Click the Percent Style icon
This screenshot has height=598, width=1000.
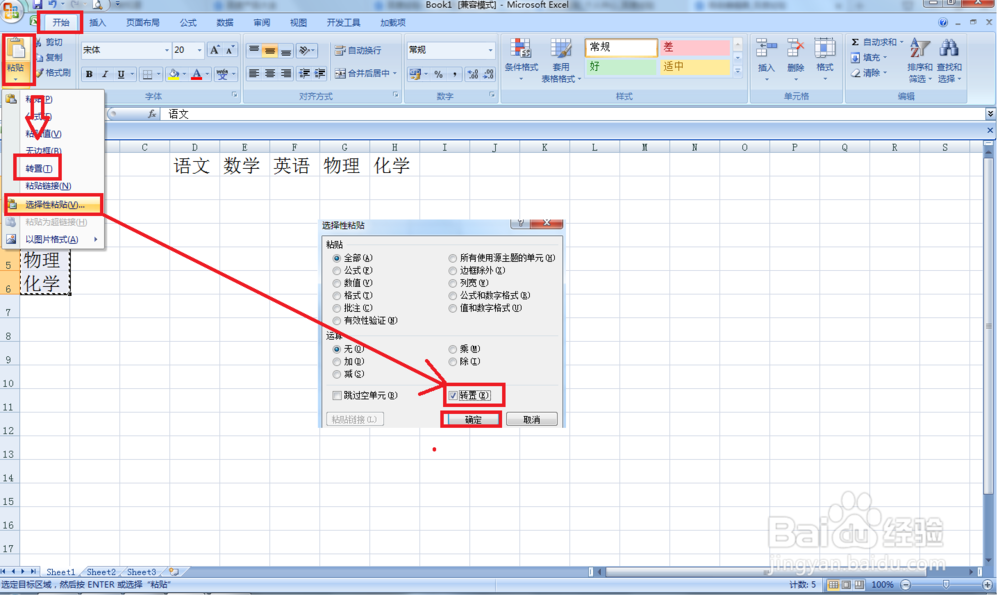[439, 75]
